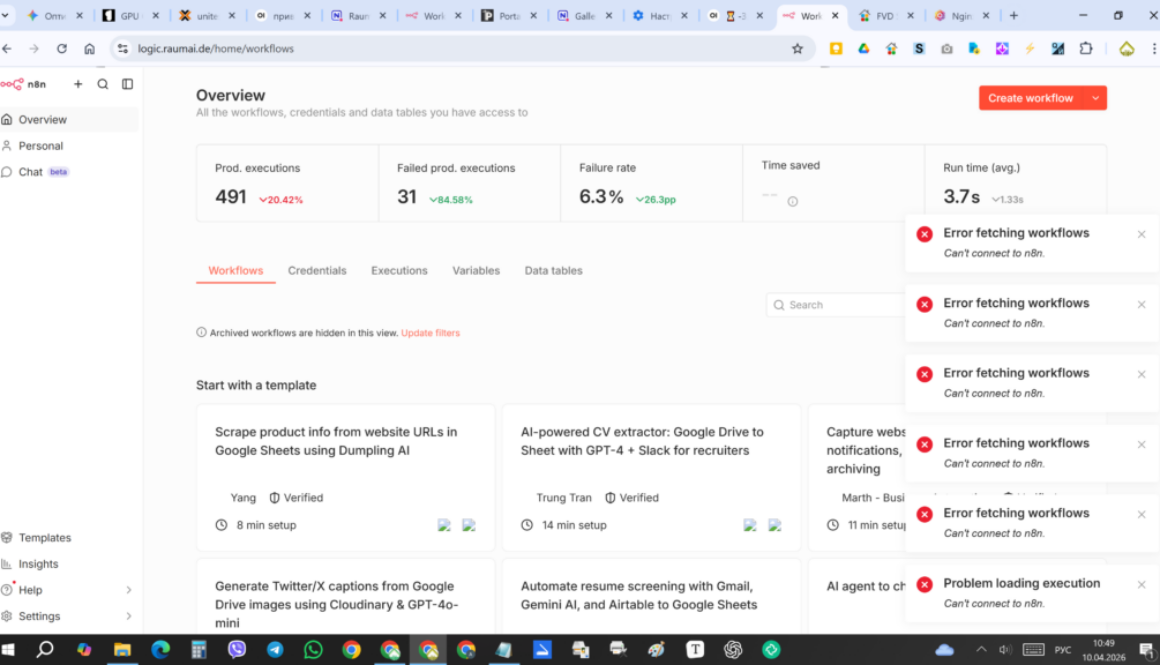Click the Time saved info icon
Screen dimensions: 1160x665
click(x=792, y=201)
